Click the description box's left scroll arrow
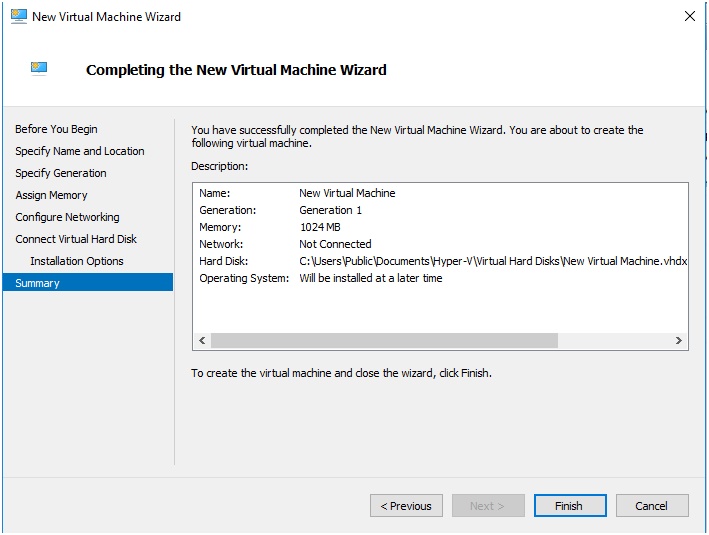 point(202,341)
